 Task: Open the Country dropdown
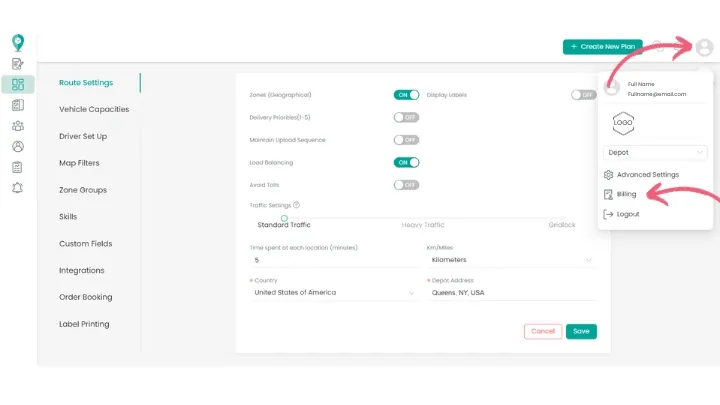click(x=333, y=293)
